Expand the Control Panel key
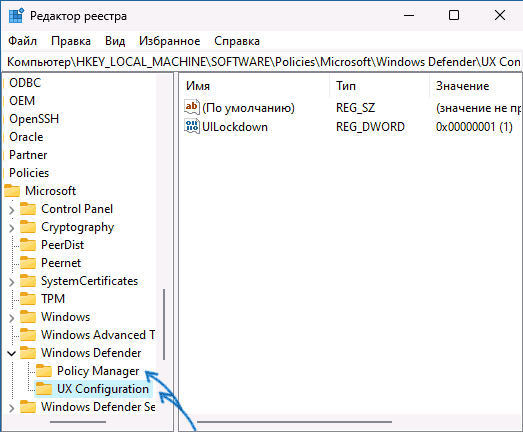 [x=12, y=210]
